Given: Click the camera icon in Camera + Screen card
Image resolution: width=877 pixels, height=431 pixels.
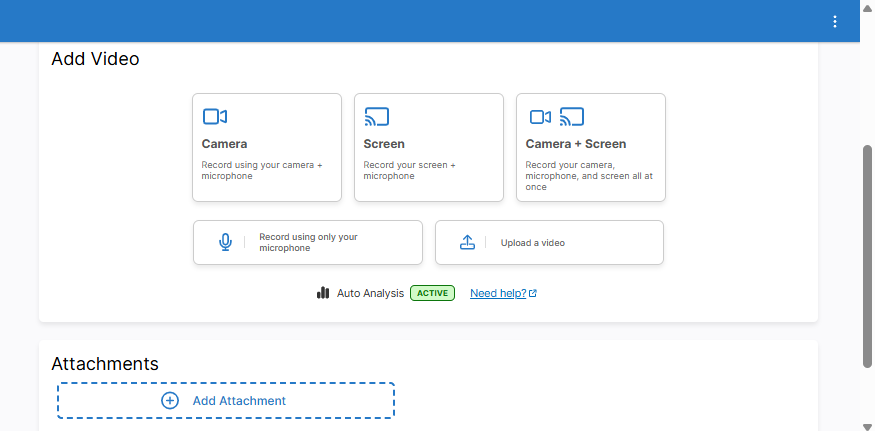Looking at the screenshot, I should click(x=540, y=117).
